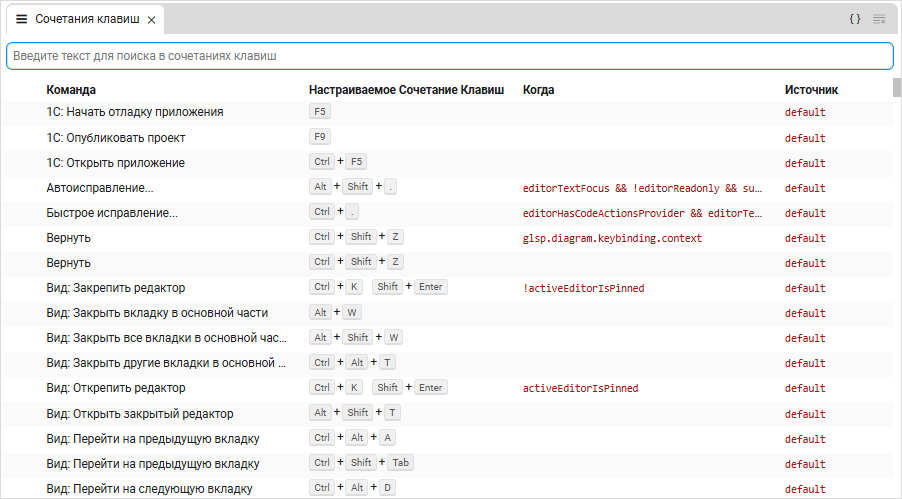This screenshot has width=902, height=499.
Task: Click the hamburger icon on Сочетания клавиш tab
Action: [x=21, y=19]
